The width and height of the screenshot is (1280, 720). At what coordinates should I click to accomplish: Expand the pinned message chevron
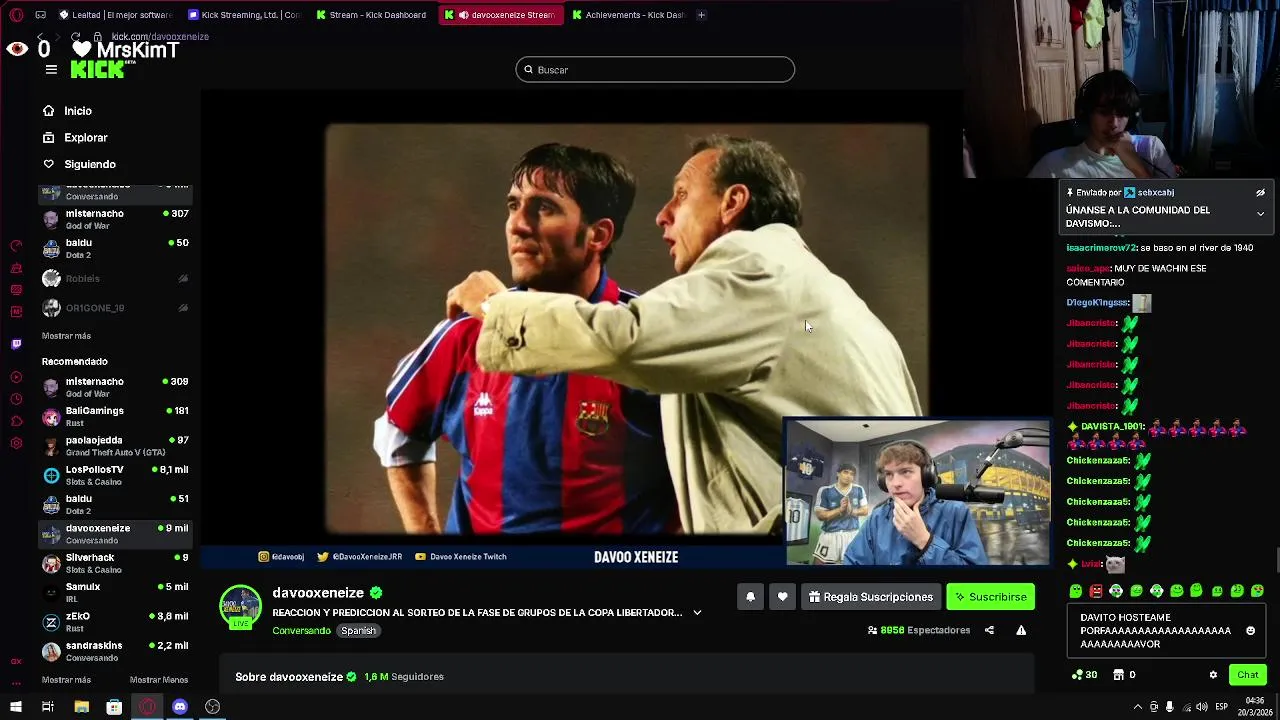(1260, 214)
